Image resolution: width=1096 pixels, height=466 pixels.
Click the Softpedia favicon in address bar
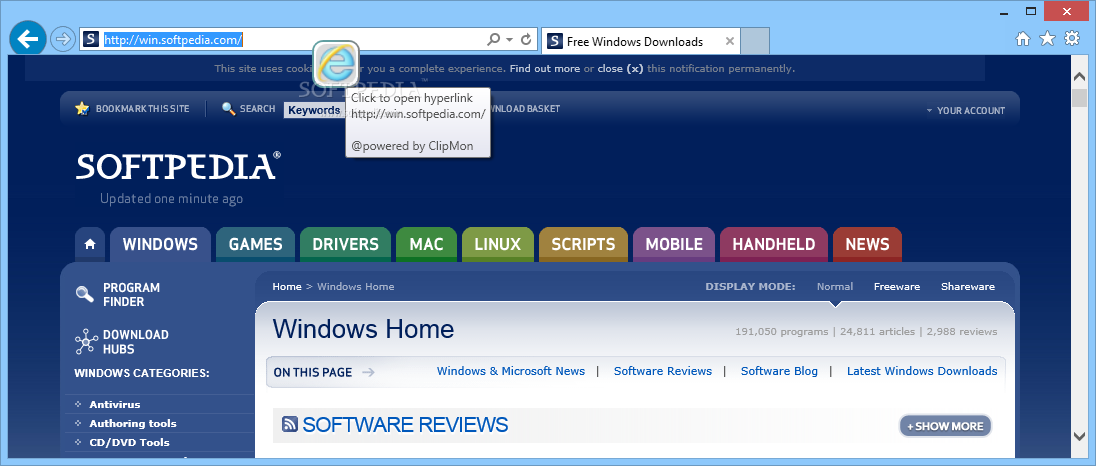click(91, 39)
